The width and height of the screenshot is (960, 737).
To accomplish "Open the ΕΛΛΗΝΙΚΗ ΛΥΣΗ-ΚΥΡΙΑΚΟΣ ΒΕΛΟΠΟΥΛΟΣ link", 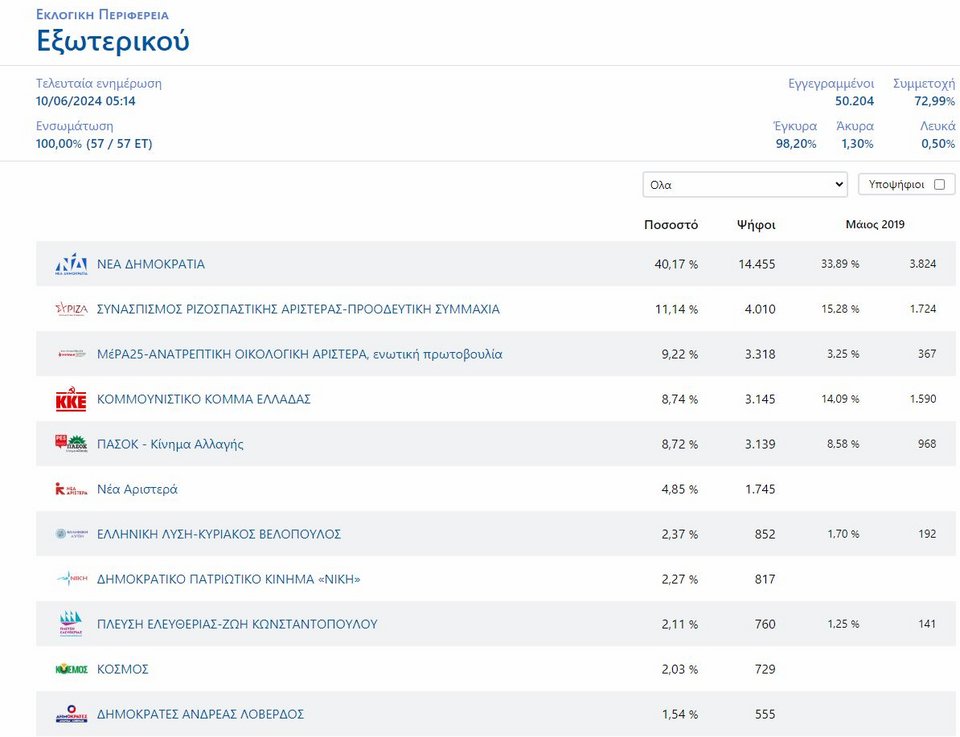I will tap(219, 534).
